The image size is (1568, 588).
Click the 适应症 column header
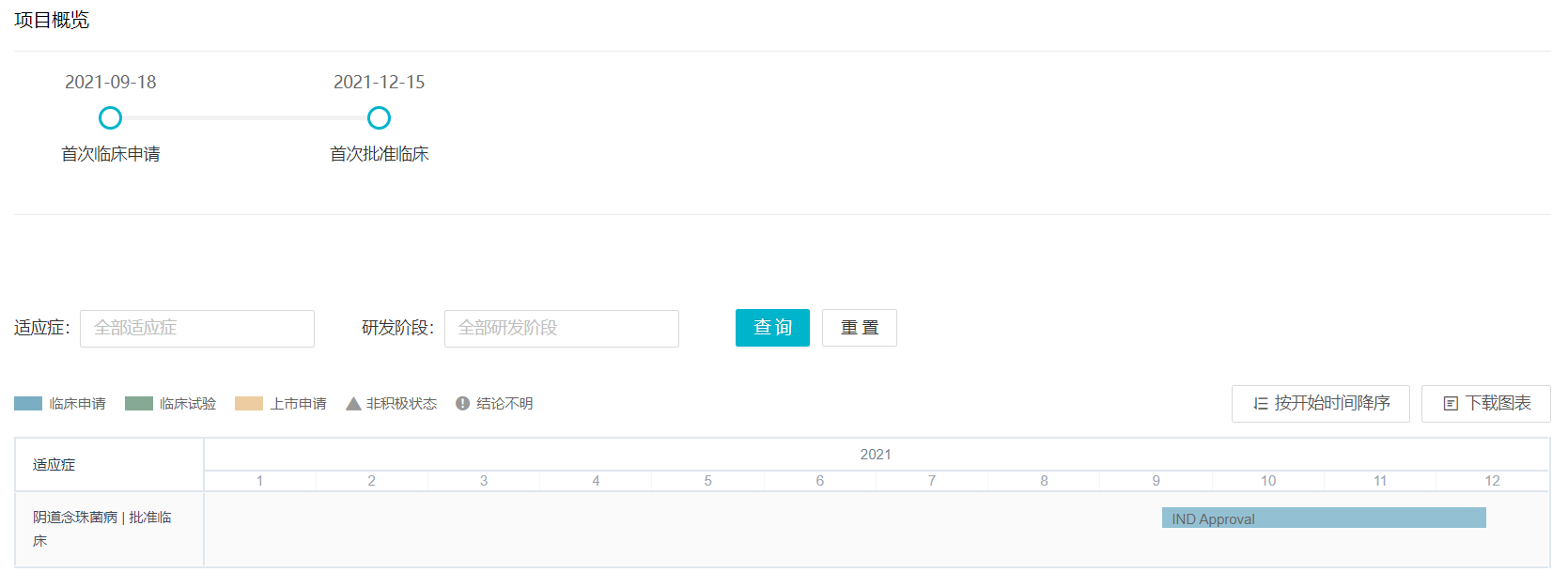click(x=54, y=465)
